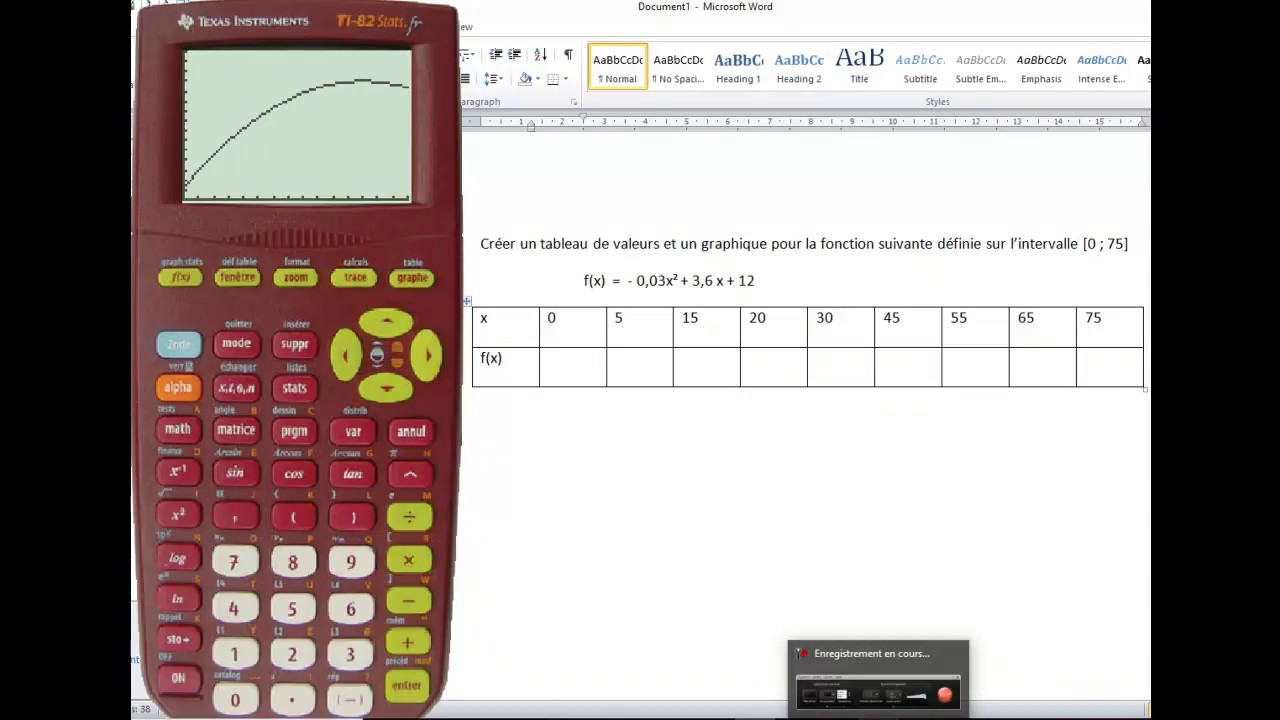Apply the Normal style in Word

click(x=618, y=66)
